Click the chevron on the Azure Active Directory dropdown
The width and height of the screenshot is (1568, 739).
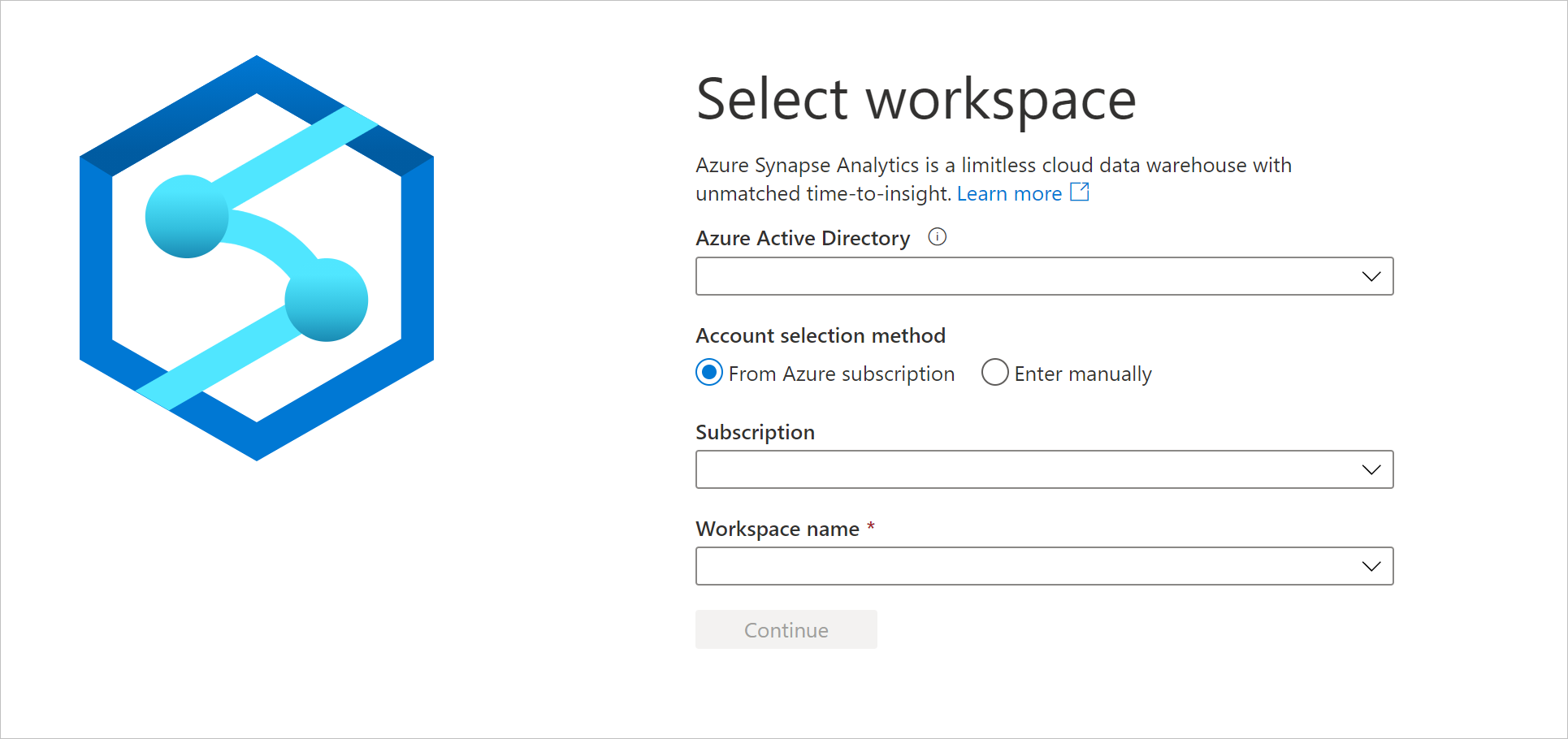point(1371,275)
